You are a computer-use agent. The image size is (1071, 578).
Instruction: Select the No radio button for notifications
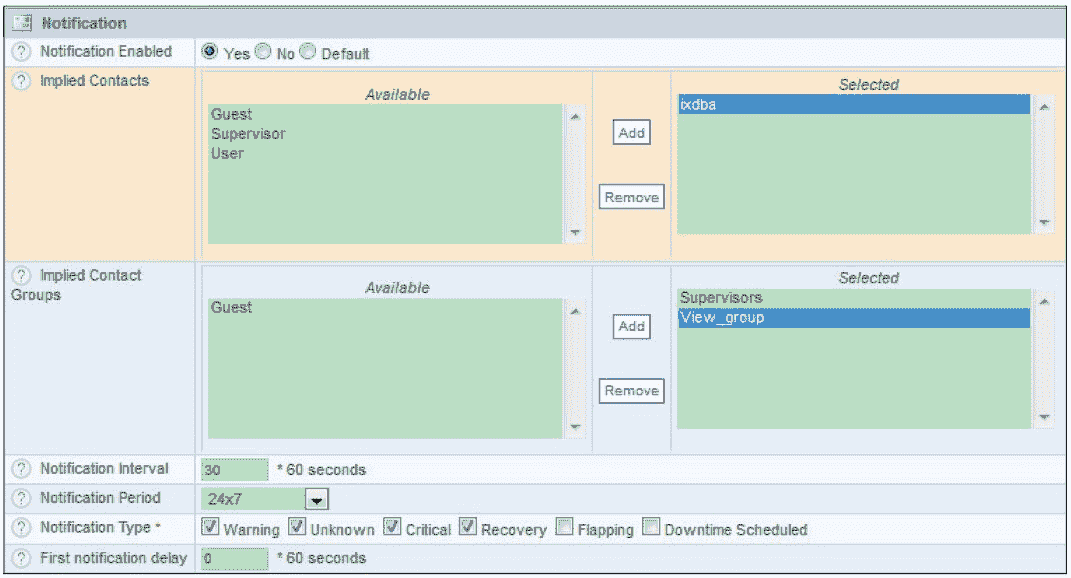tap(265, 52)
